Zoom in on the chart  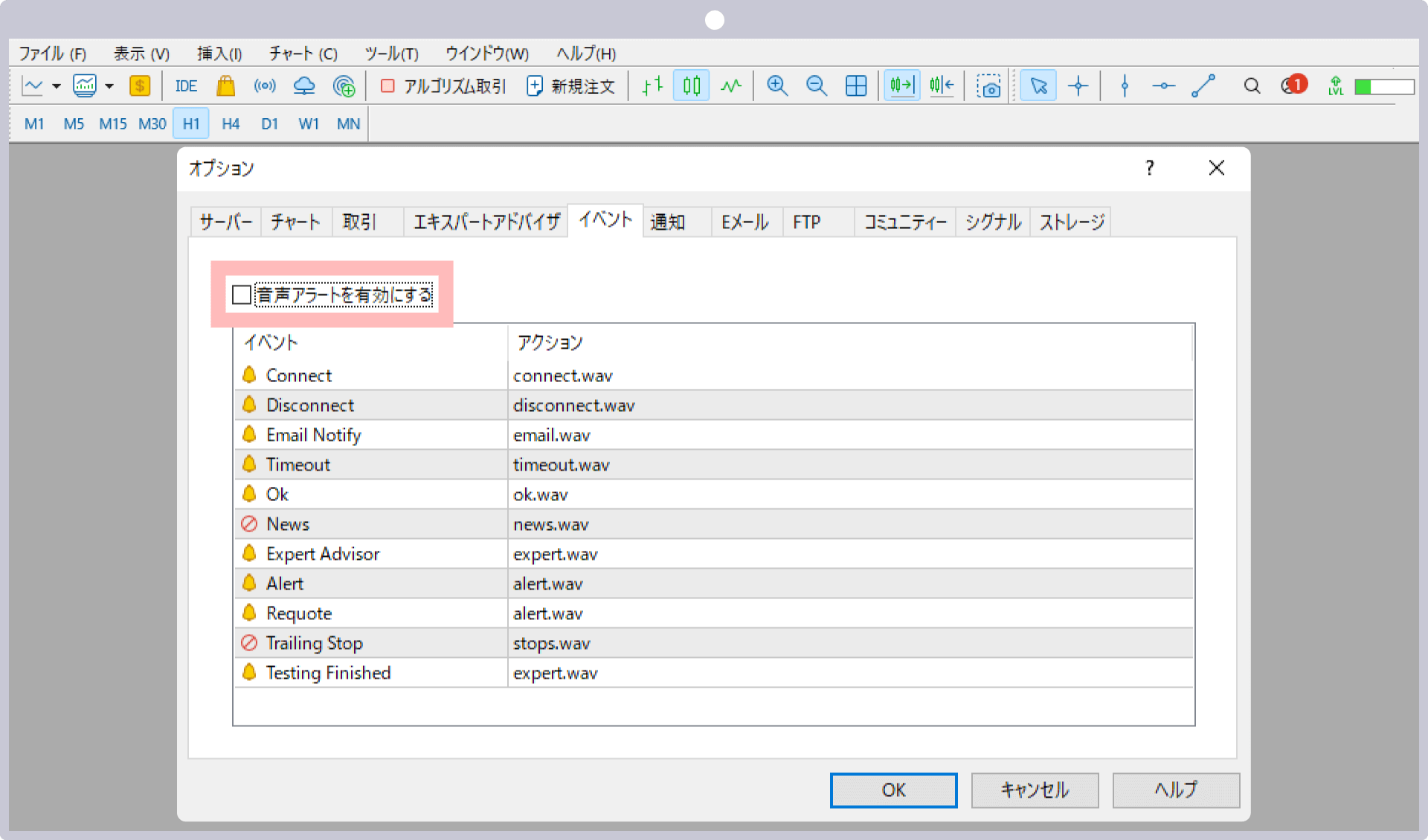tap(777, 86)
